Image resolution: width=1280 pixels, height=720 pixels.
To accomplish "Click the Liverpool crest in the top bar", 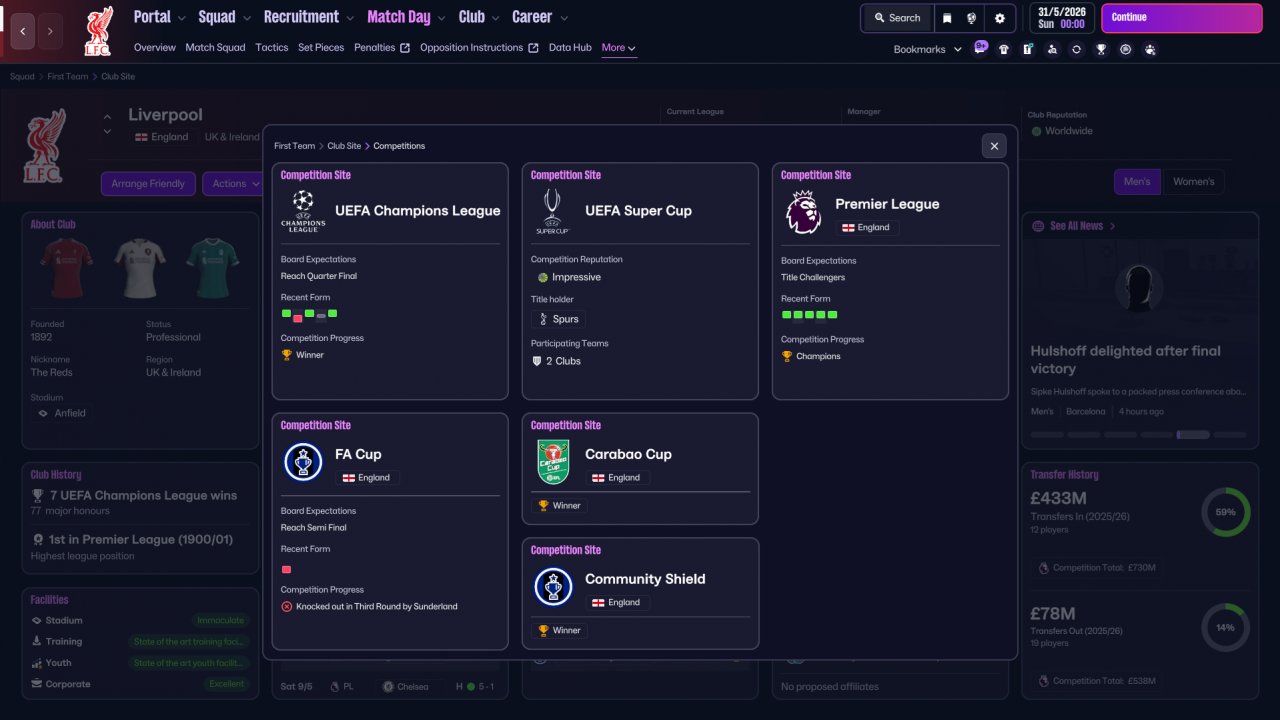I will [x=98, y=31].
